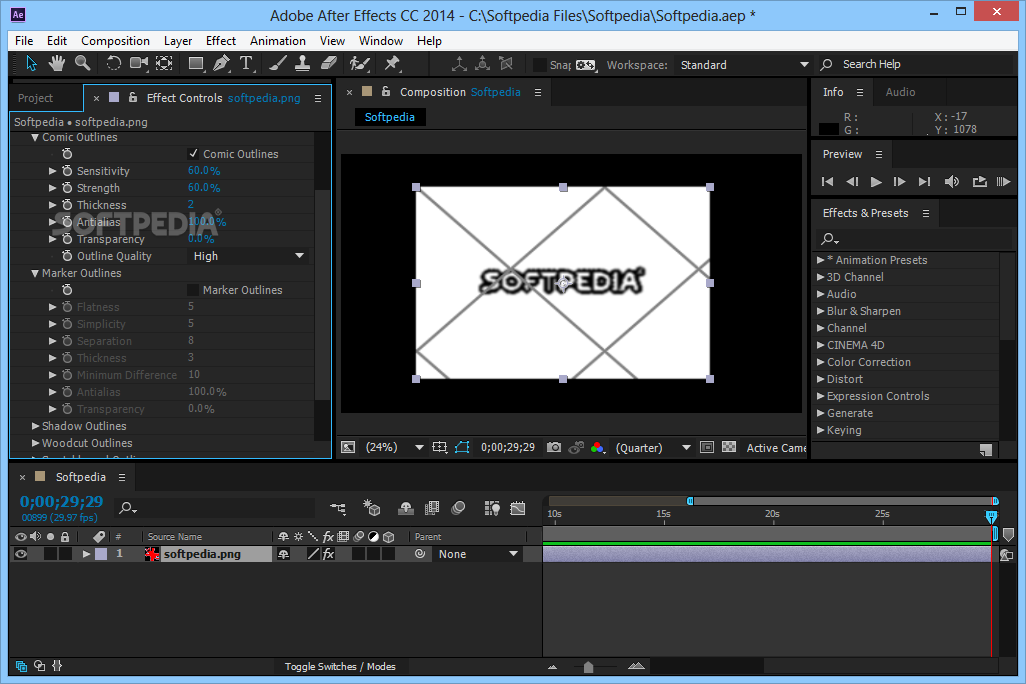Open the magnification ratio (24%) dropdown

pyautogui.click(x=395, y=447)
